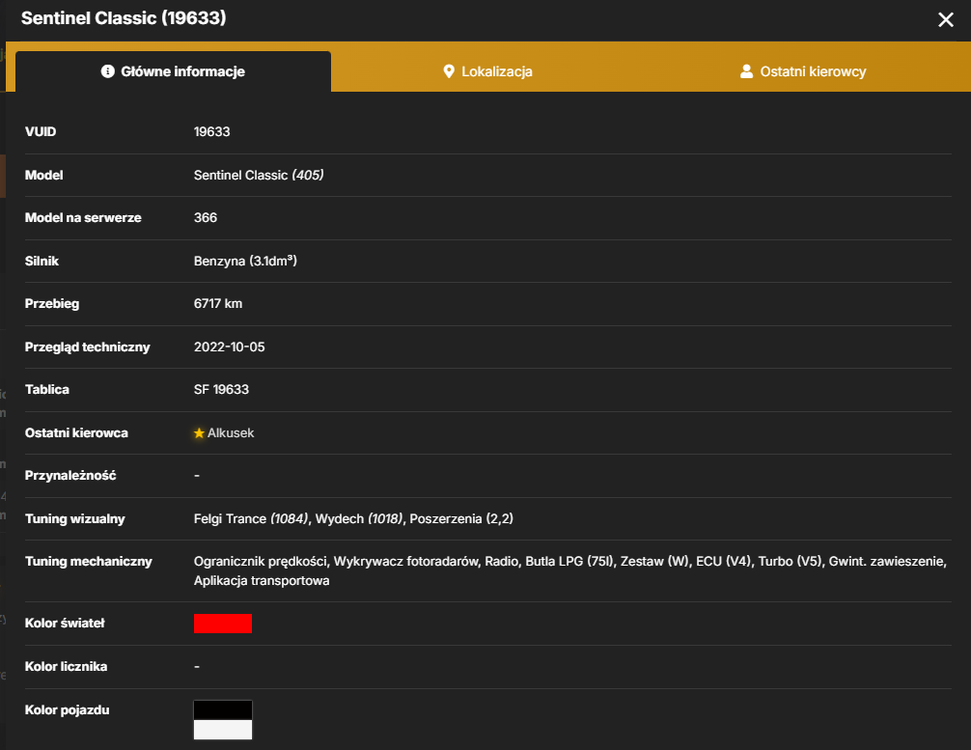Screen dimensions: 971x750
Task: Click the Wykrywacz fotoradarów tuning entry
Action: click(406, 562)
